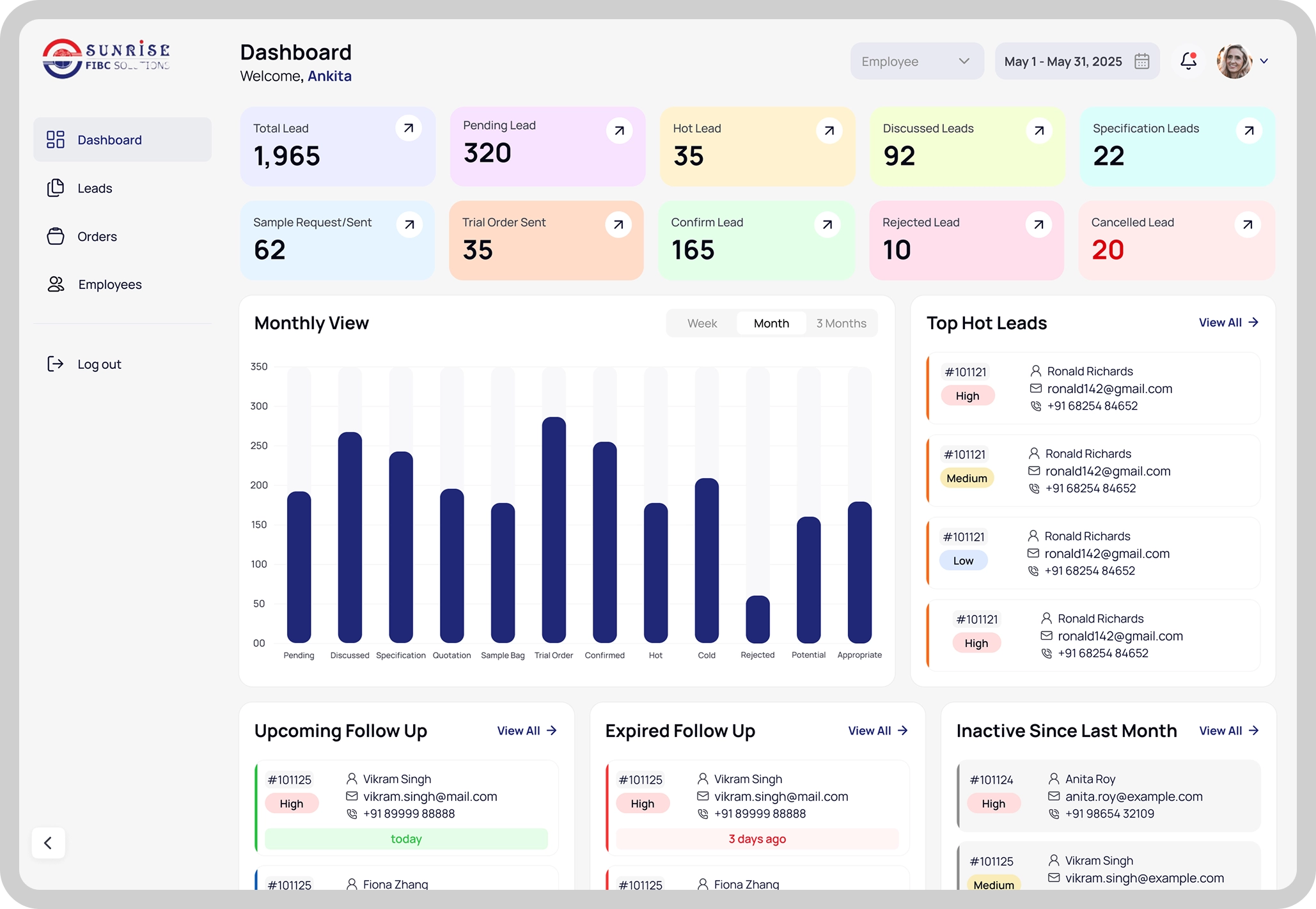This screenshot has height=909, width=1316.
Task: View all Upcoming Follow Up entries
Action: 527,731
